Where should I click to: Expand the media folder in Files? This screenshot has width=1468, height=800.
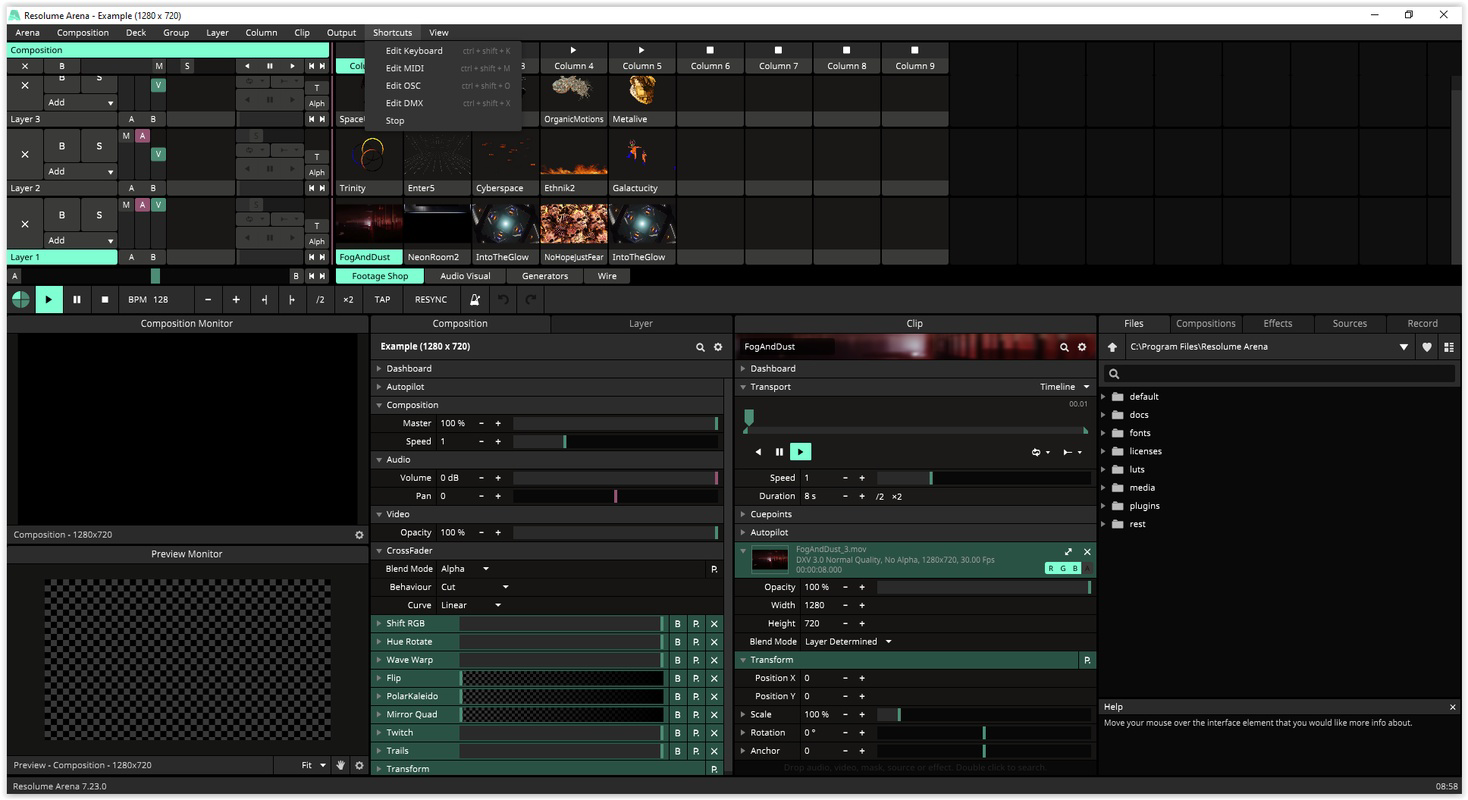click(x=1104, y=488)
